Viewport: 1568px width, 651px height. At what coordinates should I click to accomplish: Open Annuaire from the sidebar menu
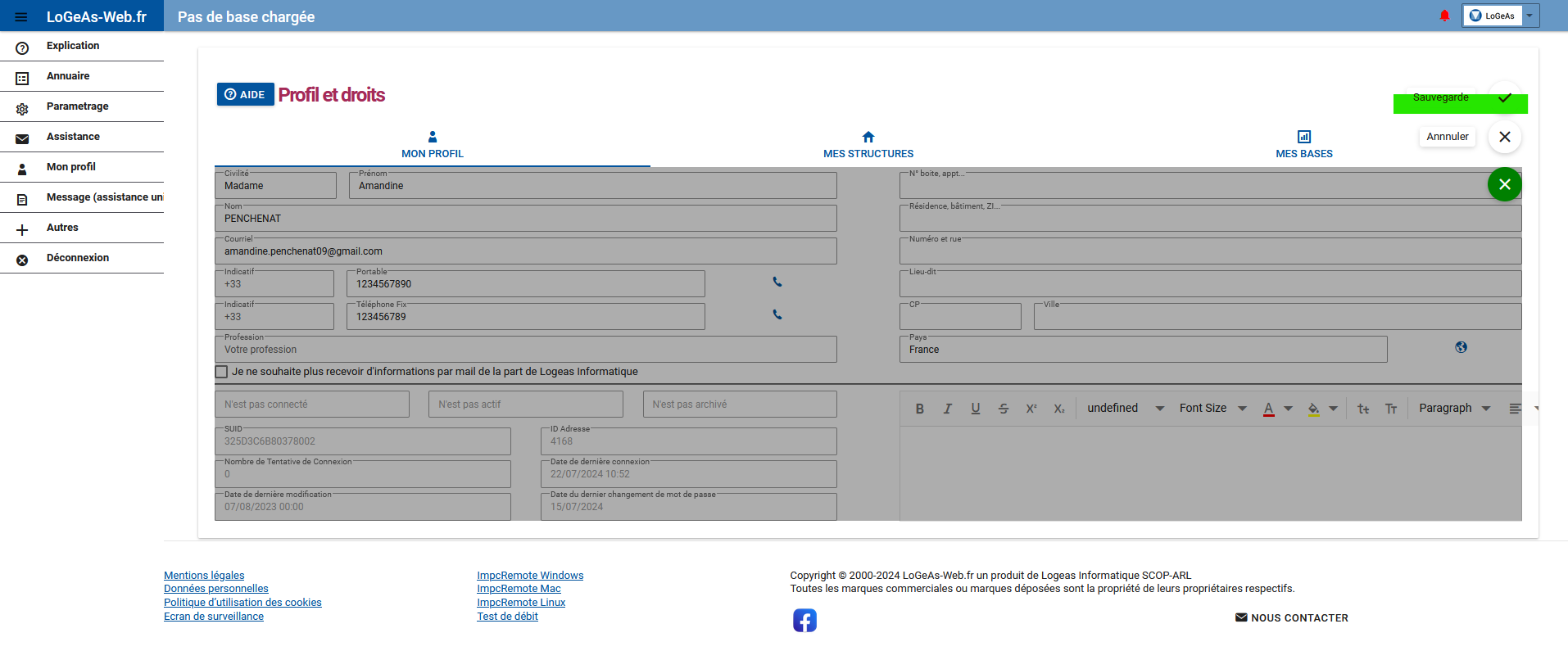[x=68, y=76]
